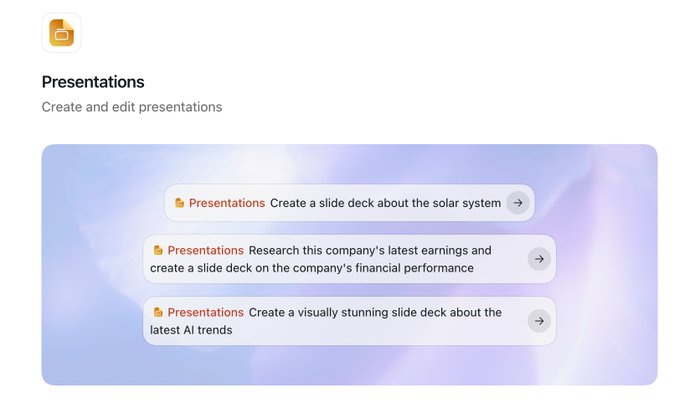Click the 'latest AI trends' line of text

[x=191, y=330]
